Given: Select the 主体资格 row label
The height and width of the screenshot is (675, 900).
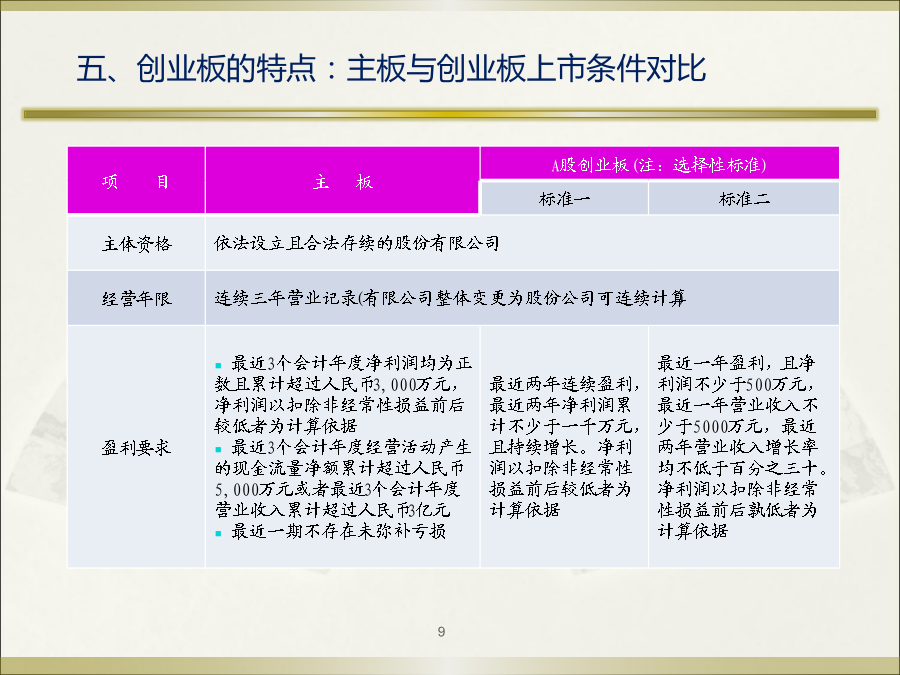Looking at the screenshot, I should (x=137, y=243).
